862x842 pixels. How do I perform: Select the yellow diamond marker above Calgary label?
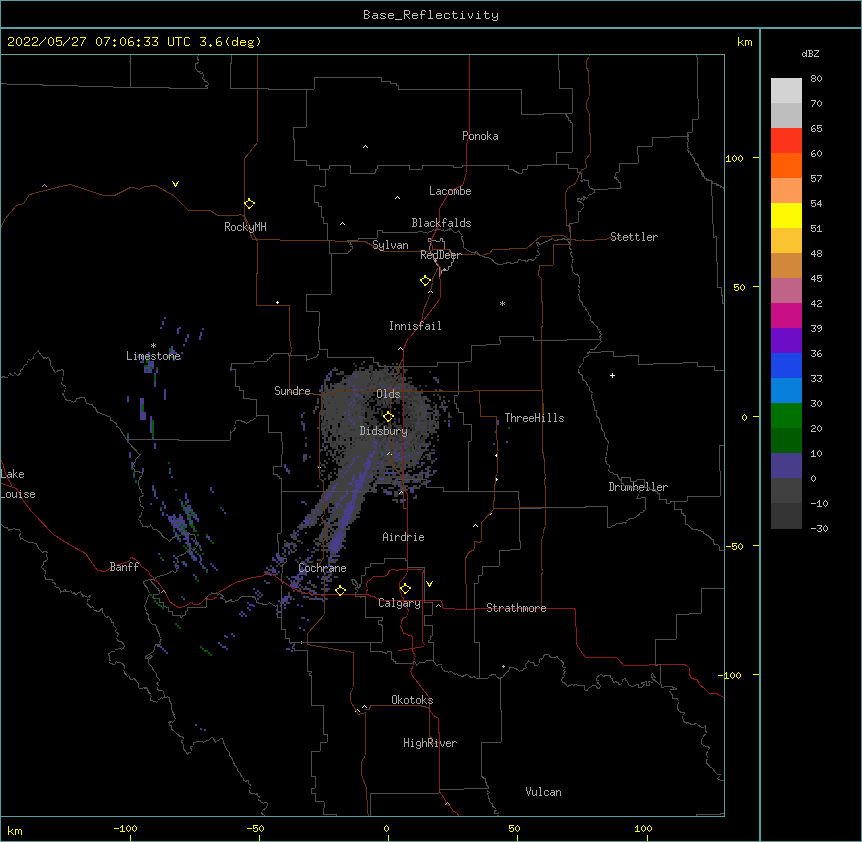[x=405, y=589]
